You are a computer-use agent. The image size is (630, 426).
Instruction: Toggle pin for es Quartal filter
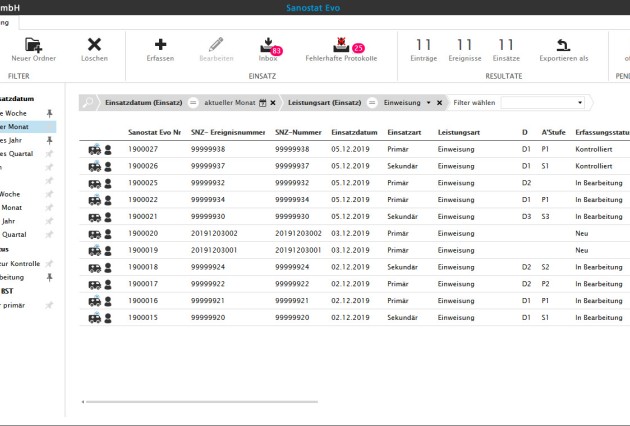point(49,154)
